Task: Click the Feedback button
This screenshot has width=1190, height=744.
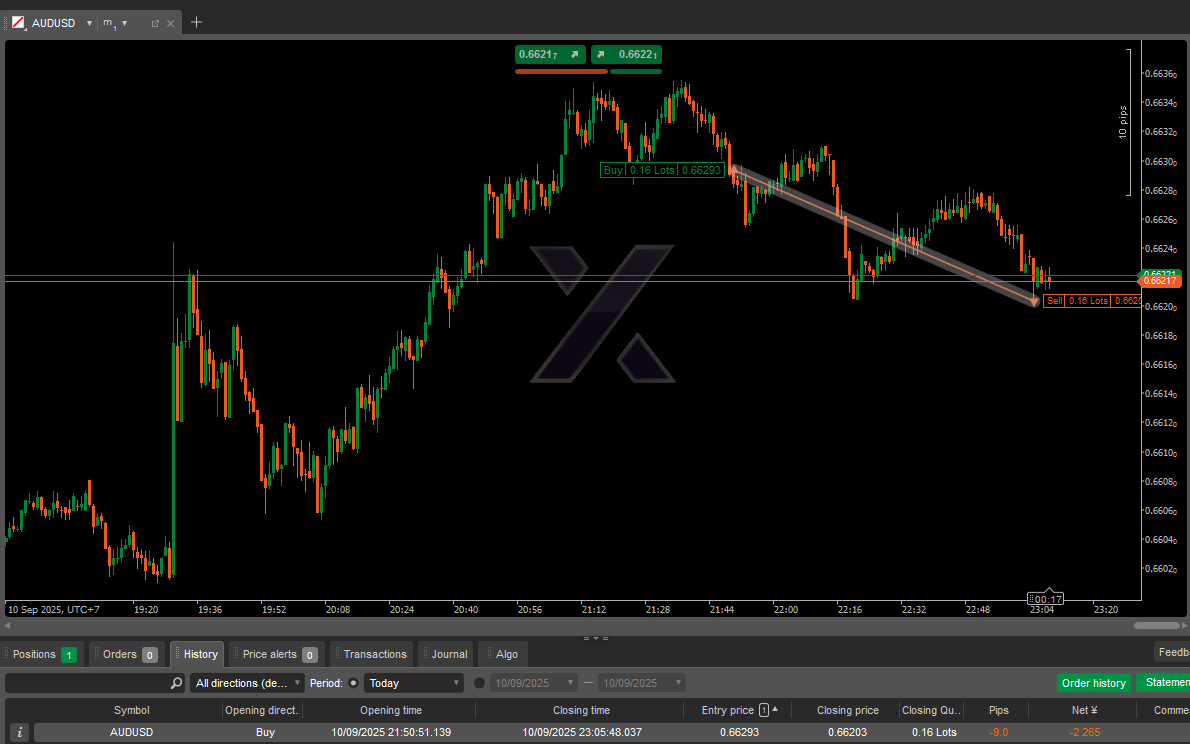Action: click(1172, 652)
